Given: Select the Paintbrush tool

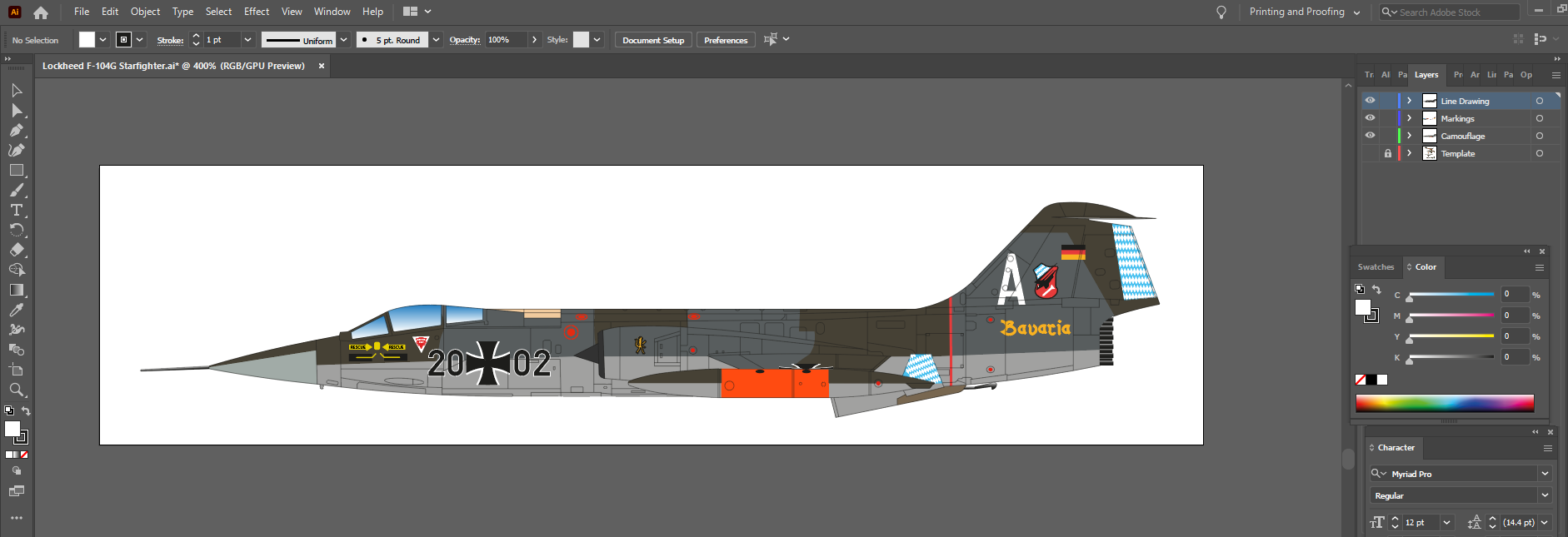Looking at the screenshot, I should tap(16, 191).
